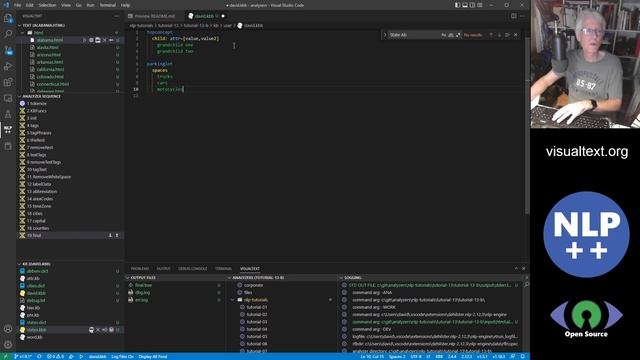
Task: Switch to the Preview README.md tab
Action: point(155,16)
